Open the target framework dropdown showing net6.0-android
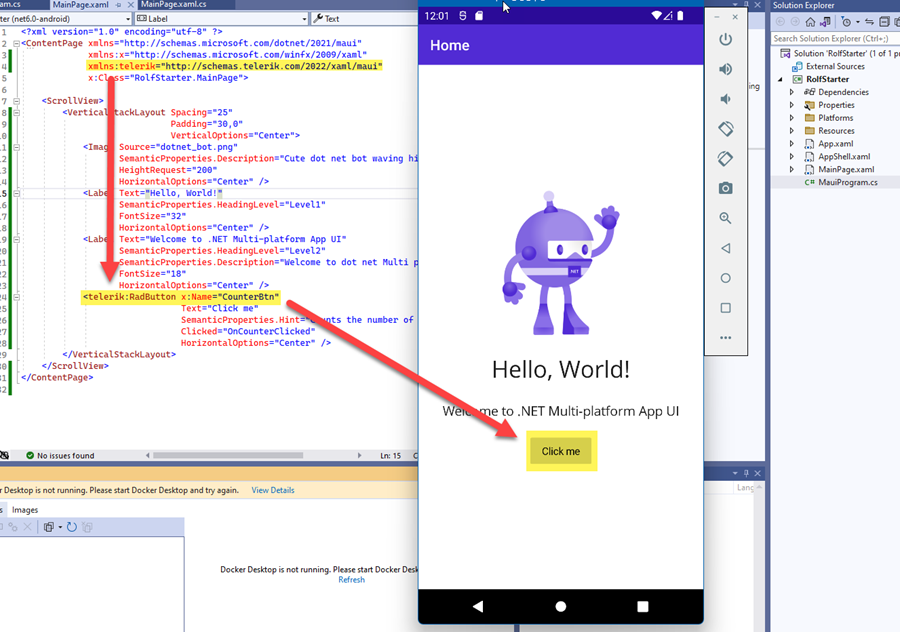Viewport: 900px width, 632px height. coord(129,17)
